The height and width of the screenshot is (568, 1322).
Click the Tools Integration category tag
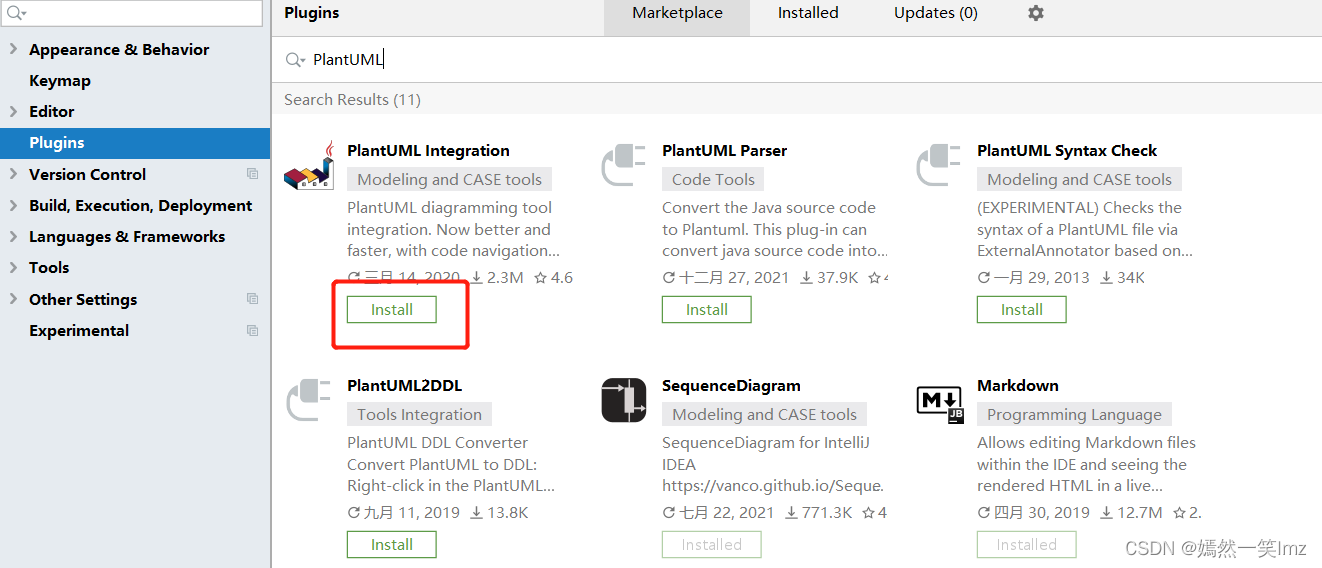coord(419,415)
